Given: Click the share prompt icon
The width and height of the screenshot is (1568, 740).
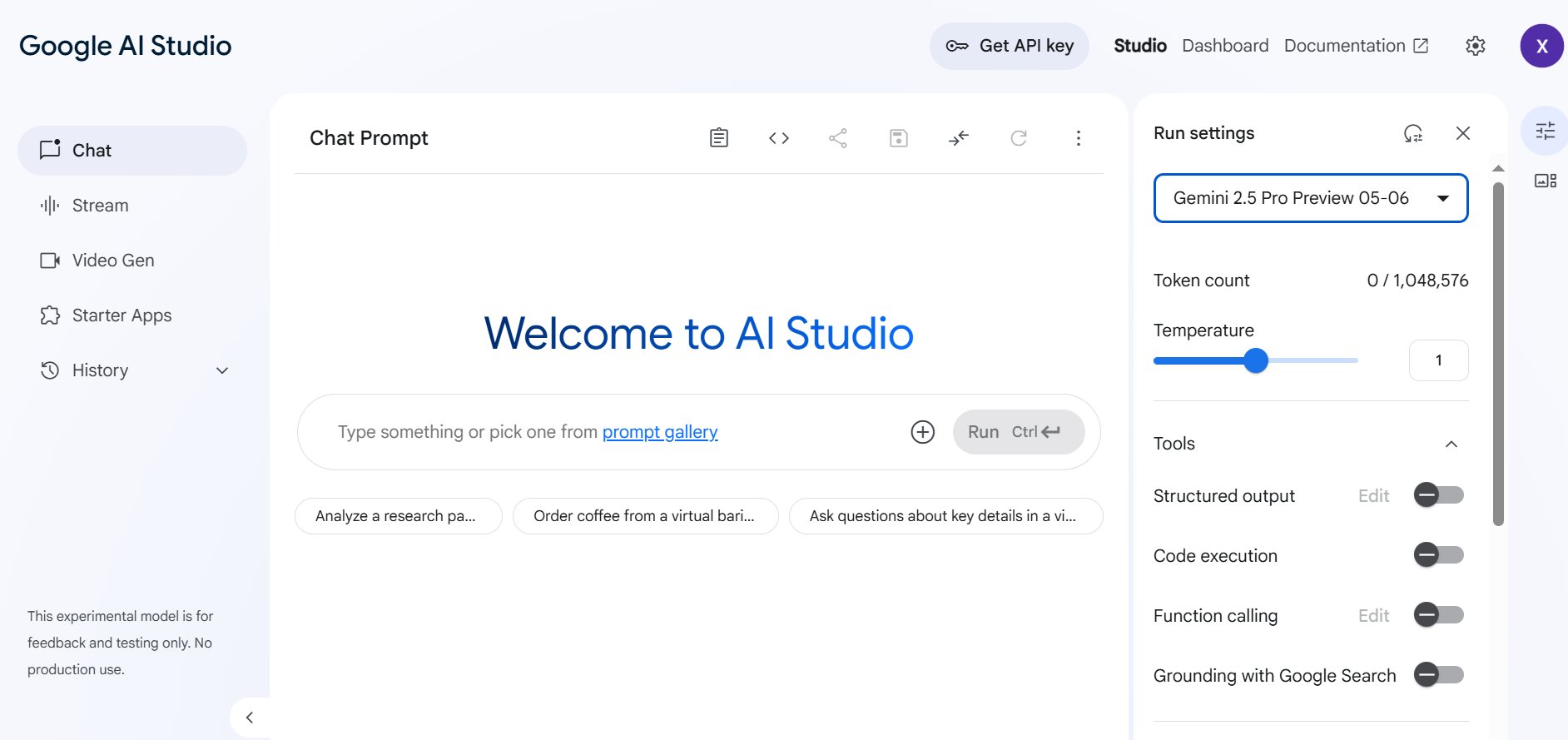Looking at the screenshot, I should pos(838,138).
